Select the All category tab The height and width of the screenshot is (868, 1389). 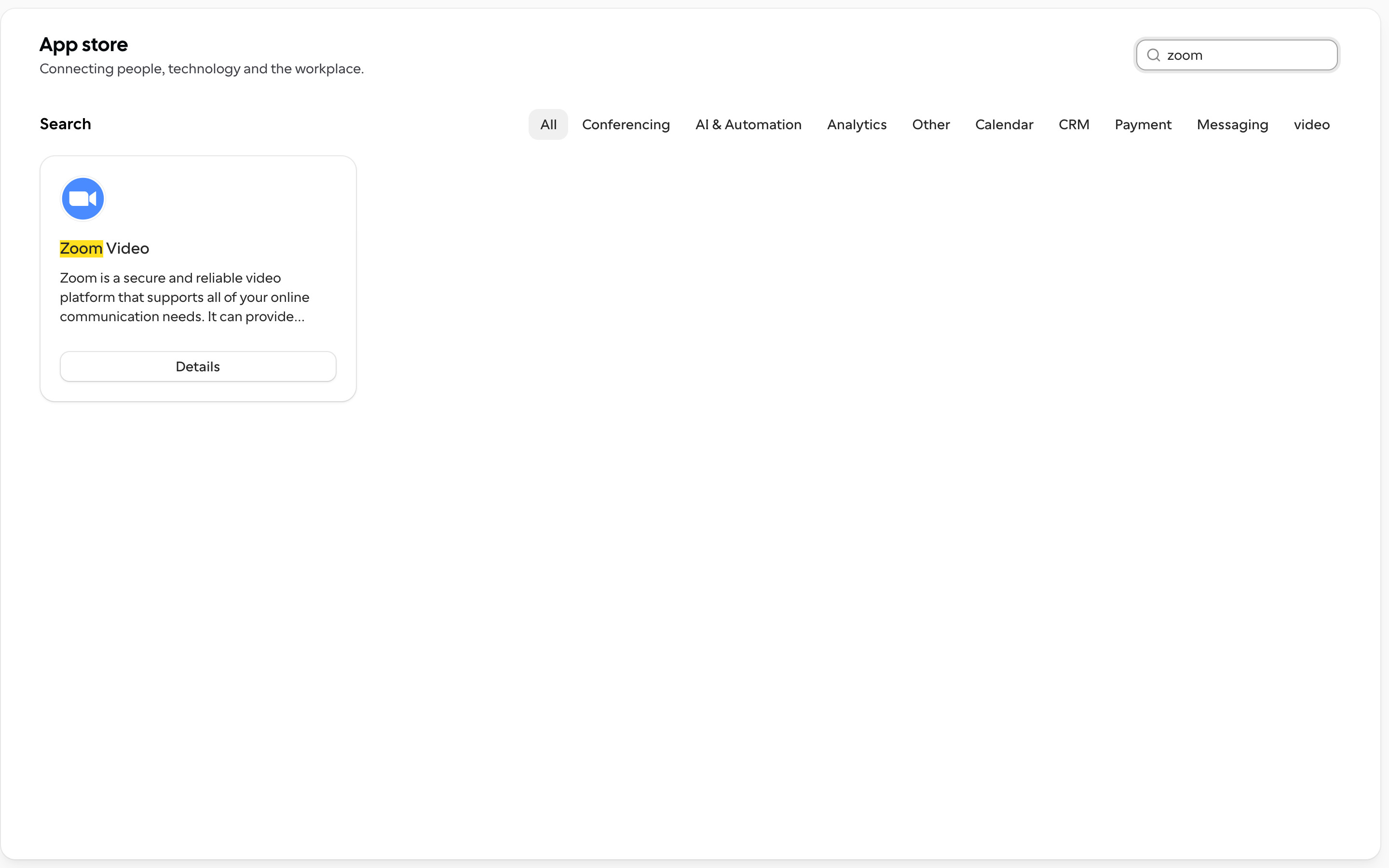pyautogui.click(x=548, y=124)
